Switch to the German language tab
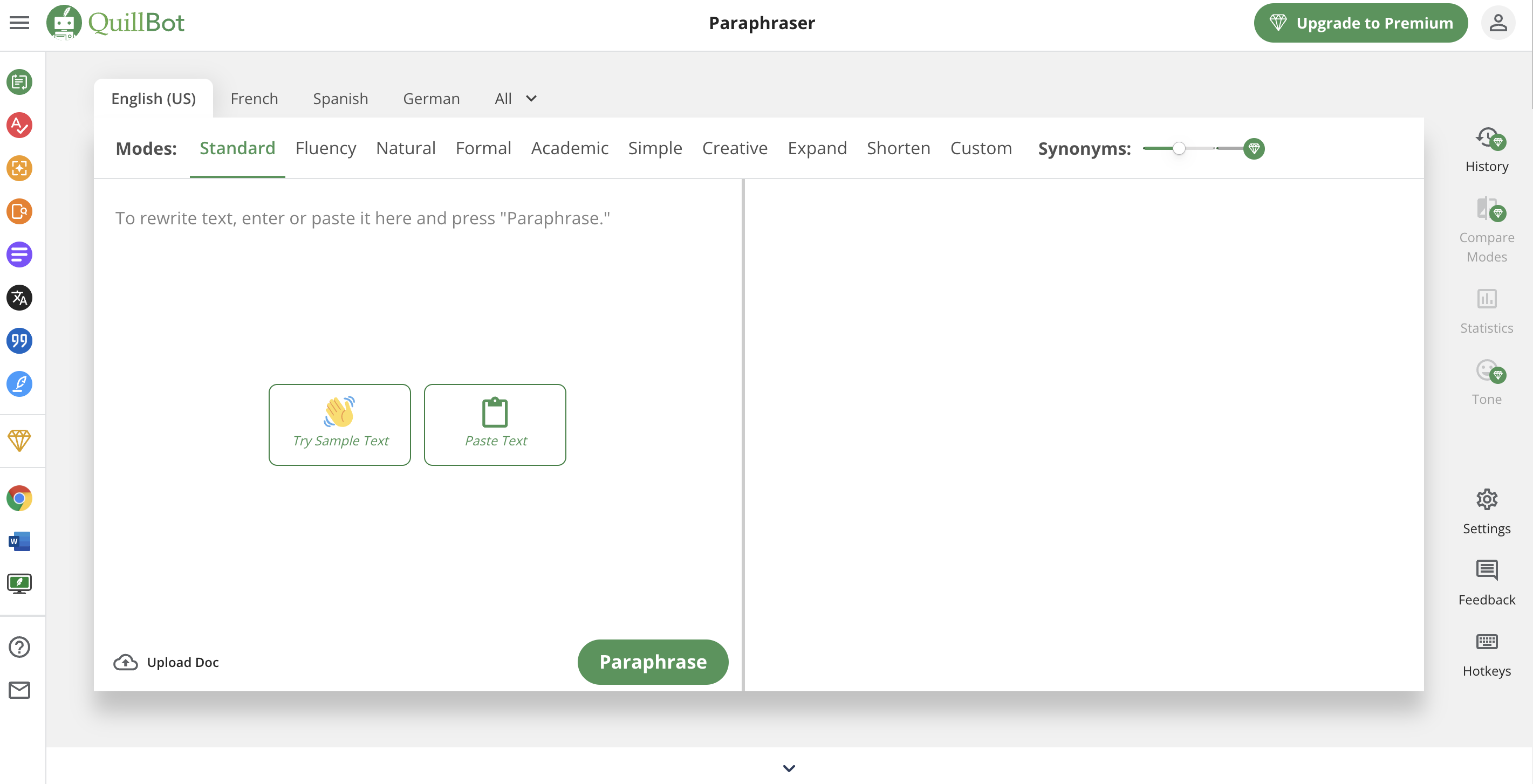Viewport: 1533px width, 784px height. 432,99
